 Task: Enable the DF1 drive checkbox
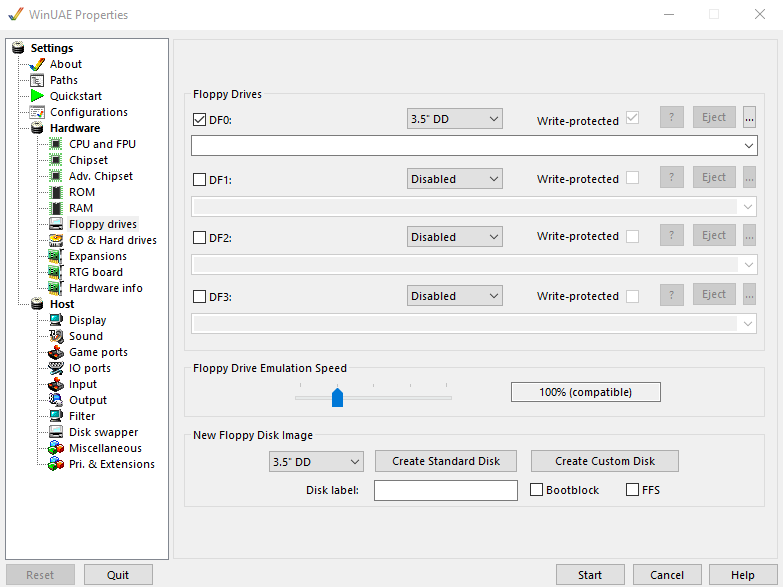tap(199, 179)
